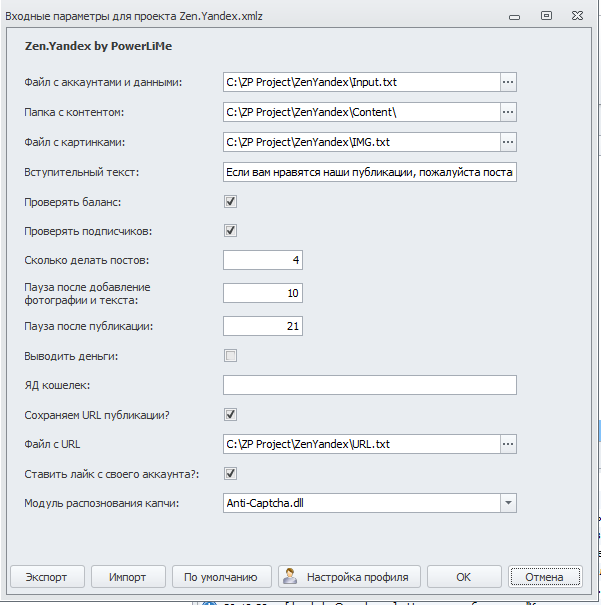The image size is (601, 605).
Task: Click the Пауза после публикации field
Action: 263,326
